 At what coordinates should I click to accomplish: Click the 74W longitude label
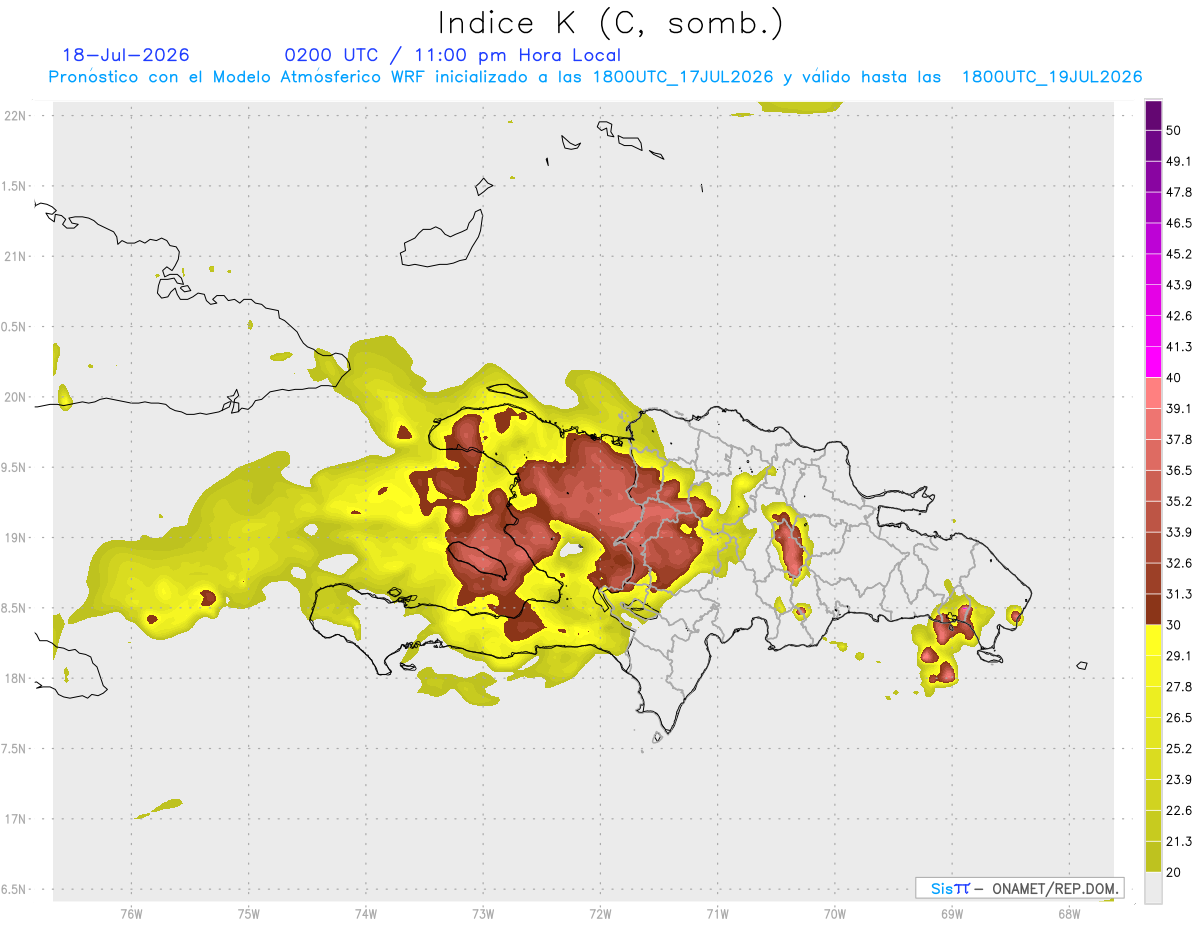click(365, 913)
